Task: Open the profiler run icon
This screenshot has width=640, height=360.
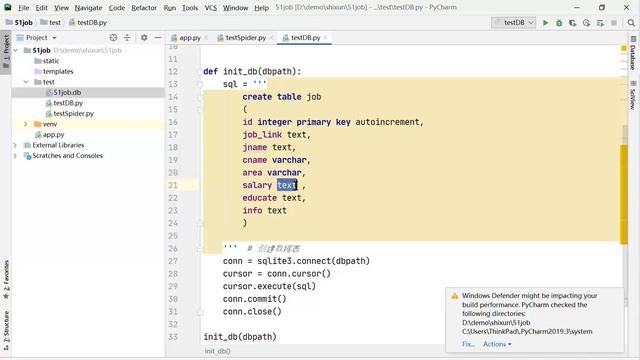Action: point(587,23)
